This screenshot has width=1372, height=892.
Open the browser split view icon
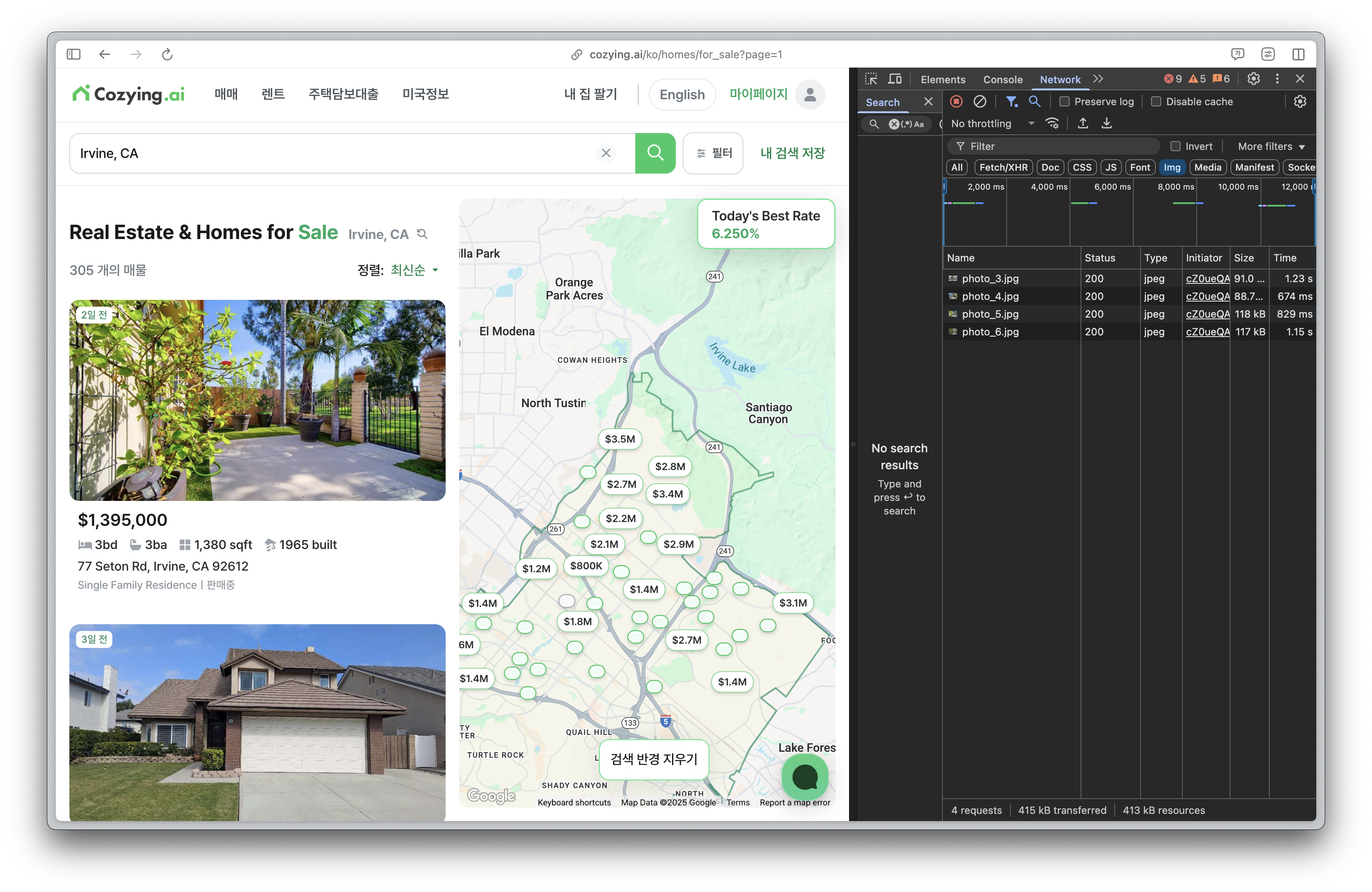click(x=1298, y=54)
